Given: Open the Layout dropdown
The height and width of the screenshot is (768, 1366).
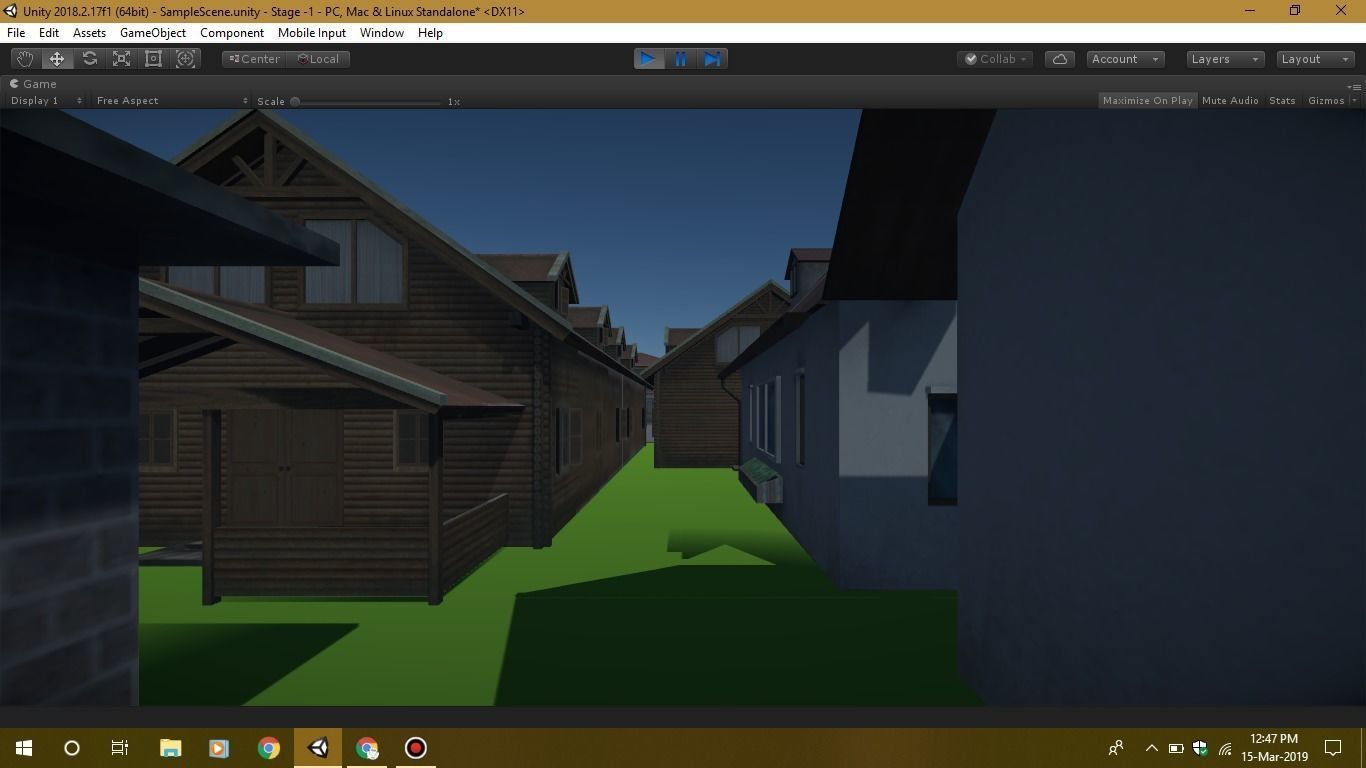Looking at the screenshot, I should point(1316,59).
